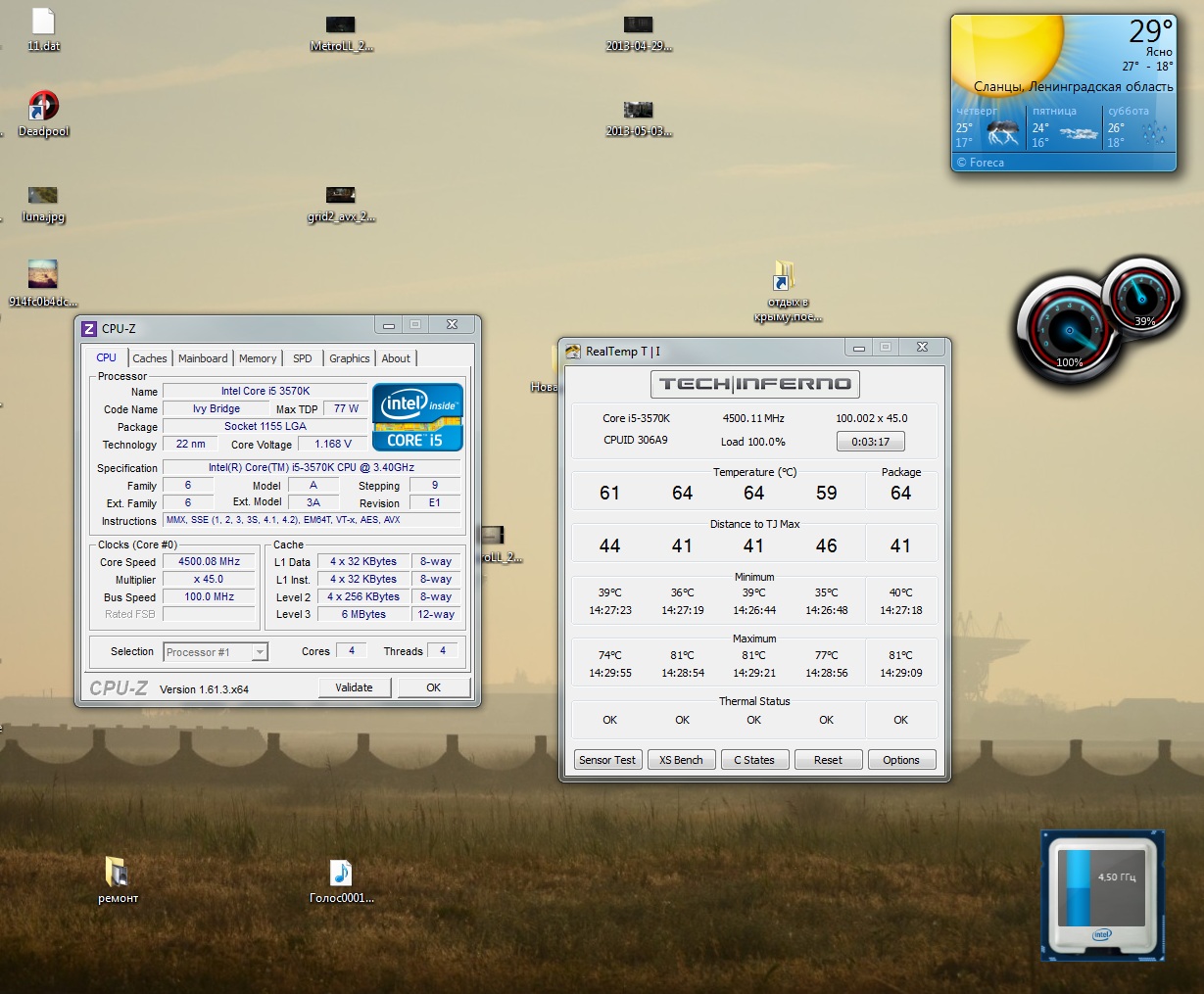Open the Memory tab in CPU-Z

point(258,358)
